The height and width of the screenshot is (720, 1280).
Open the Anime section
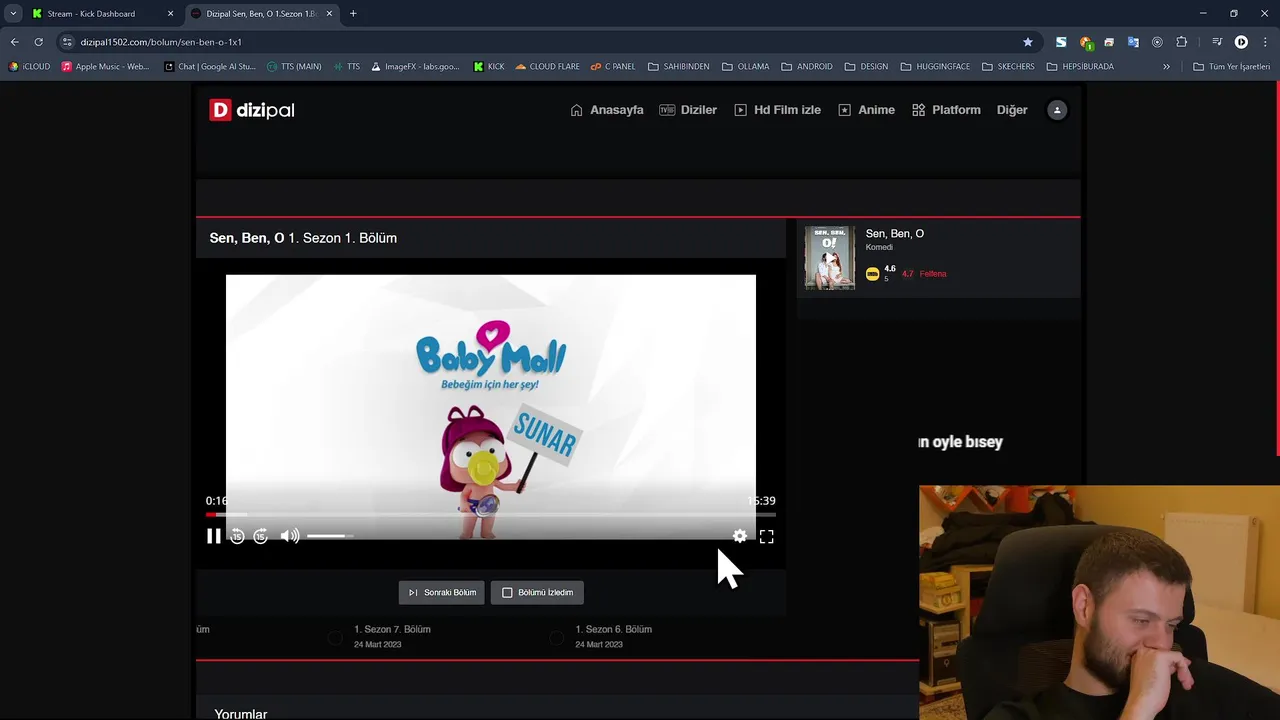(866, 110)
